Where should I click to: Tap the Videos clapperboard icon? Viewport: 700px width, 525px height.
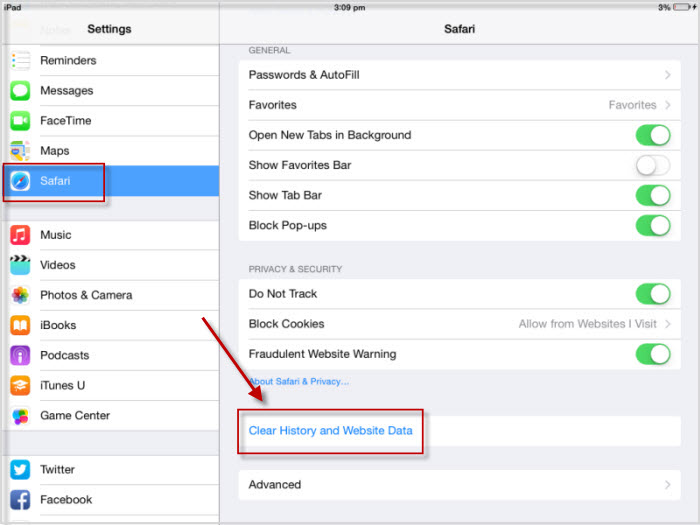[x=20, y=265]
